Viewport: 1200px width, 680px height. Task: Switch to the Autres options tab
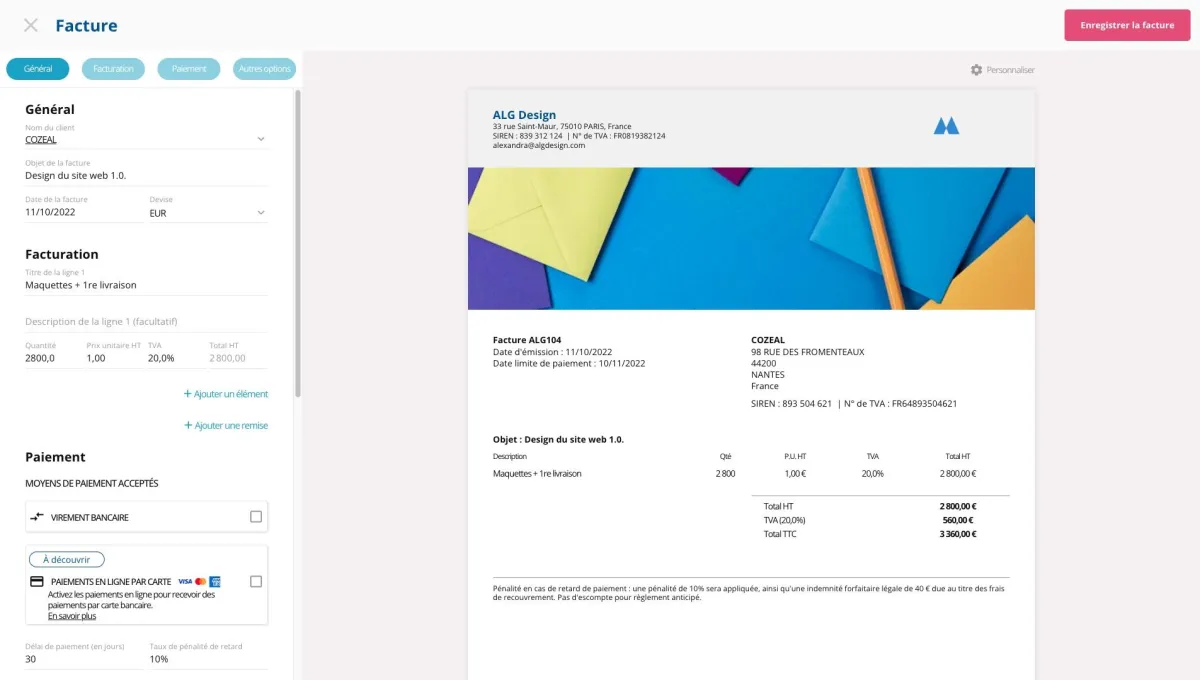[264, 69]
